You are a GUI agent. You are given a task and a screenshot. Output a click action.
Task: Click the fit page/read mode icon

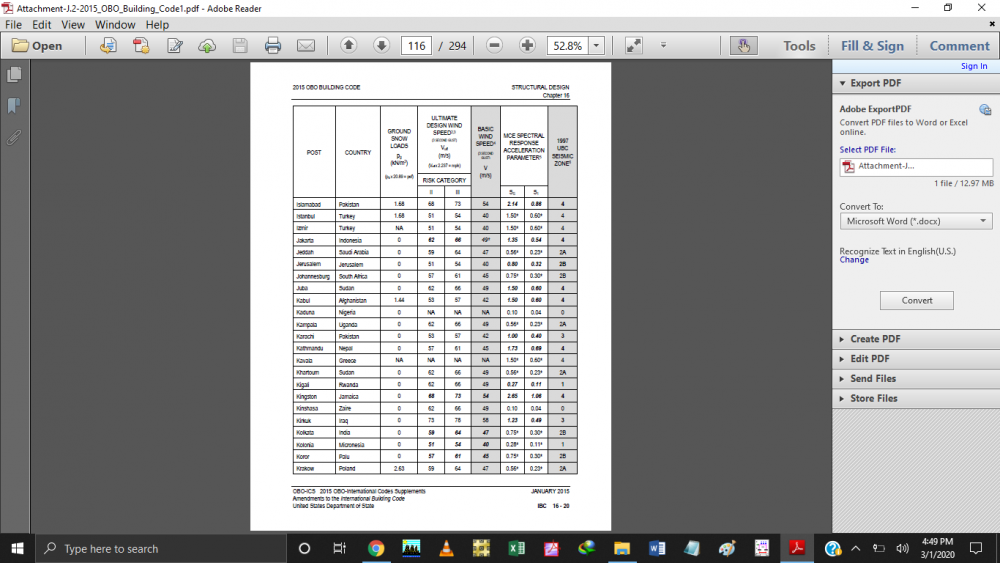click(x=634, y=46)
